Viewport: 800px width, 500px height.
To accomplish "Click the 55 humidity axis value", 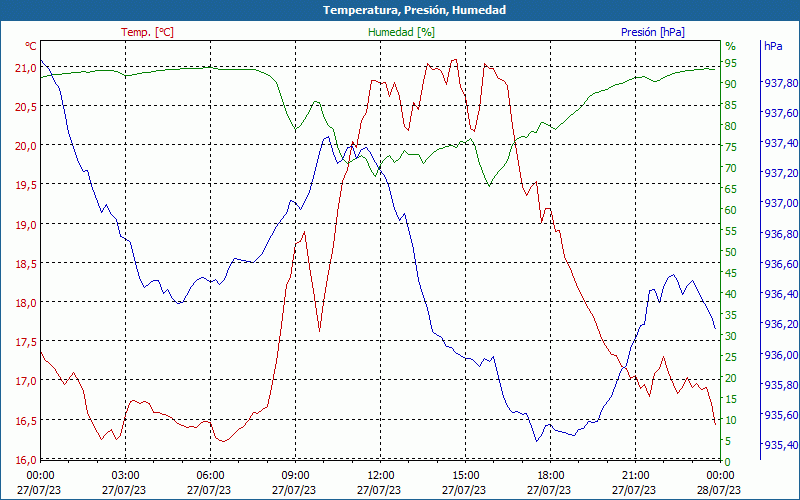I will pyautogui.click(x=731, y=231).
